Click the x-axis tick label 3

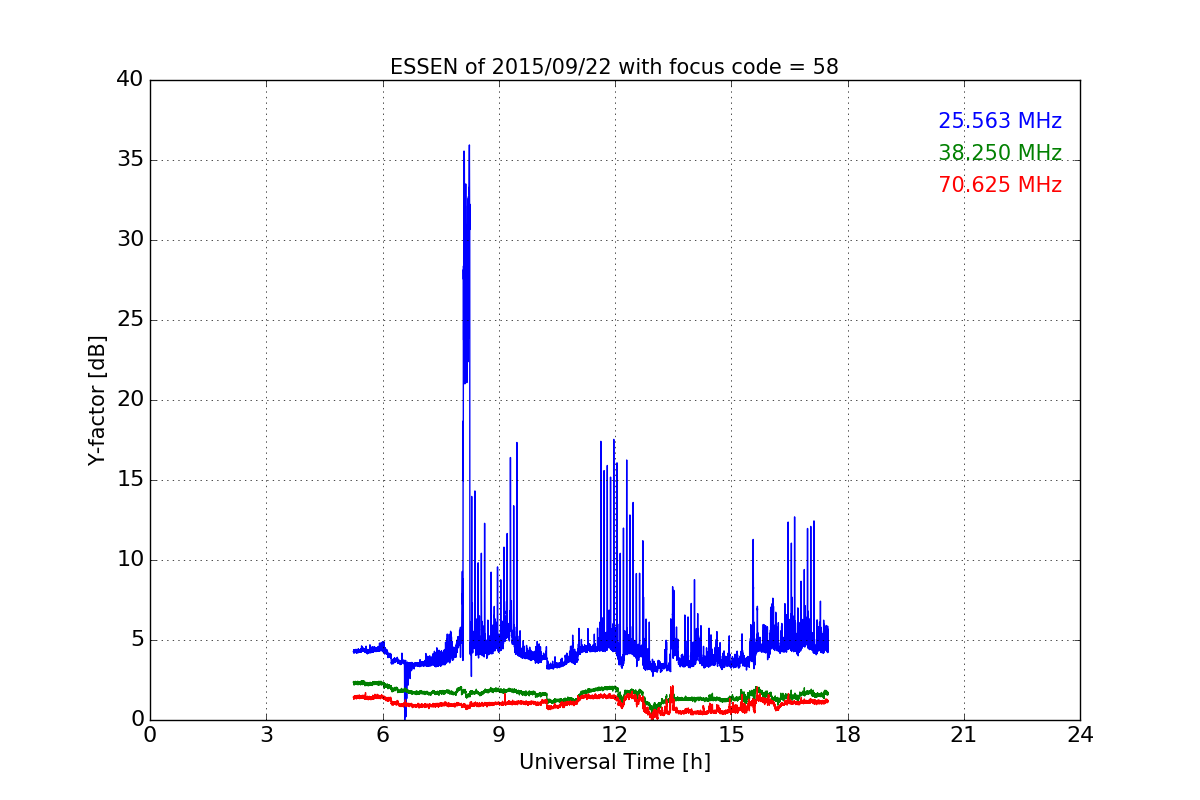tap(266, 735)
